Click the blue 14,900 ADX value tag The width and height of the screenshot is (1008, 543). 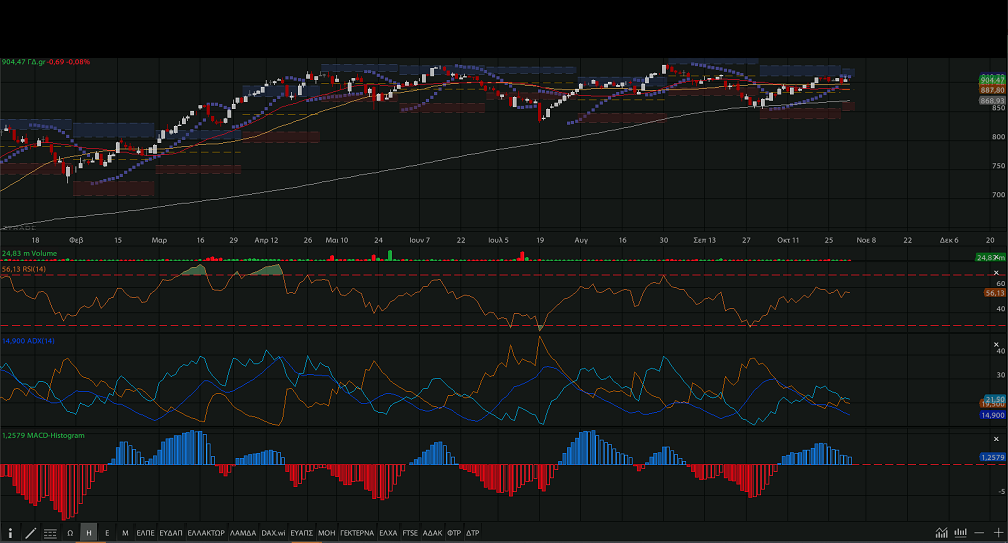click(993, 415)
